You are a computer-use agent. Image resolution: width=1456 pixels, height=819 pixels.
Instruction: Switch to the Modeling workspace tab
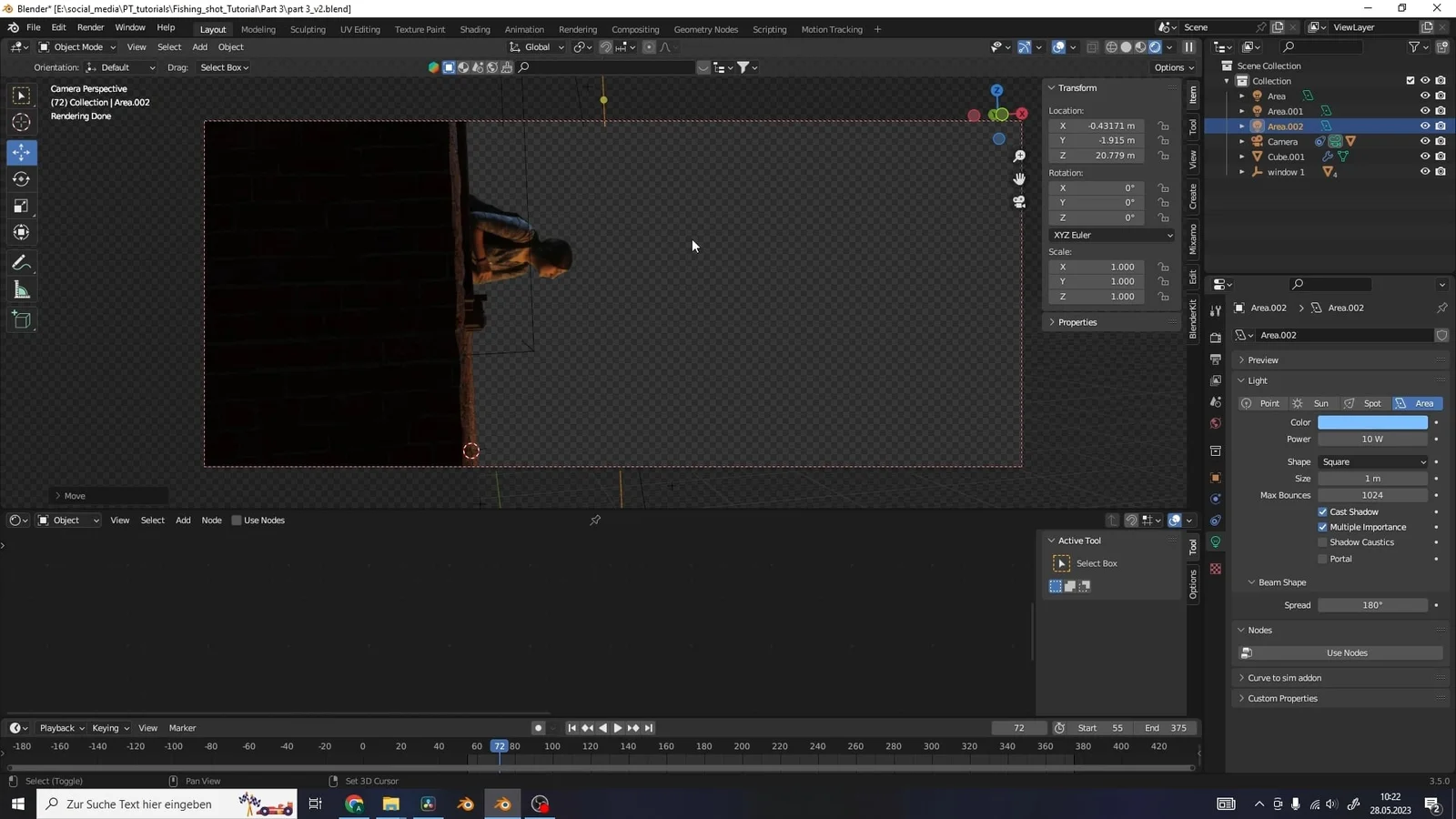(258, 29)
